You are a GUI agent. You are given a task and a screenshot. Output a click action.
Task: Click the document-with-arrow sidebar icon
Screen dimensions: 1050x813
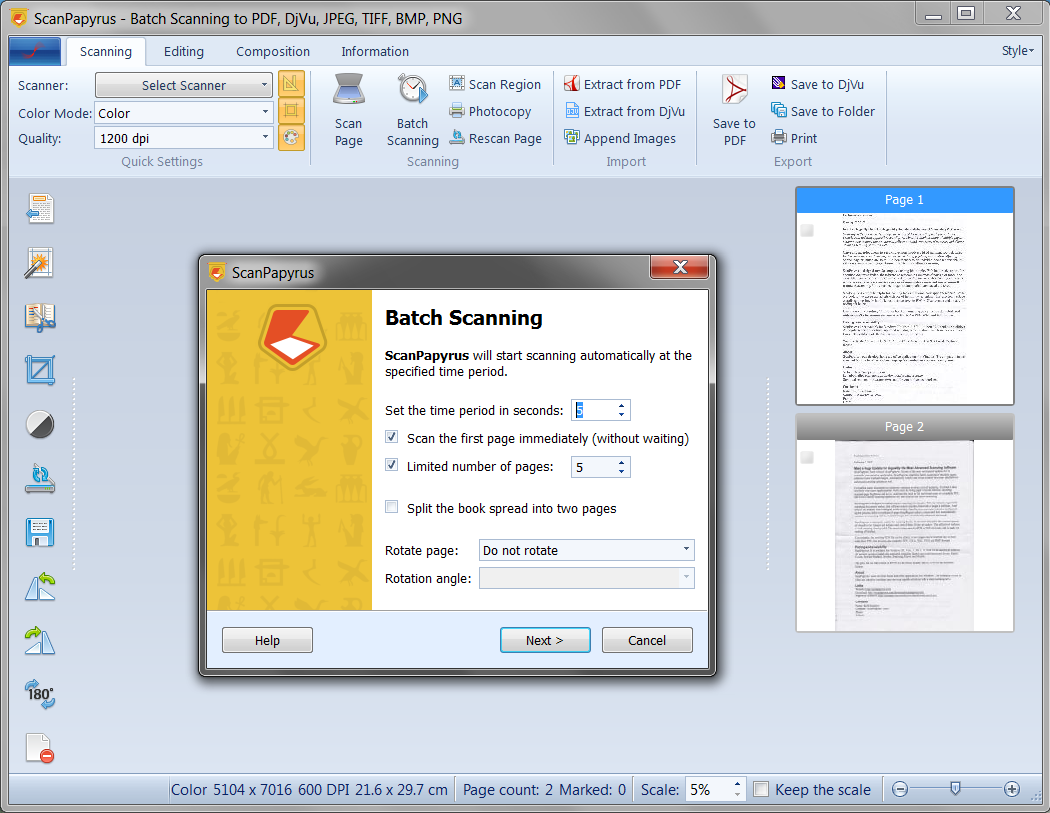pyautogui.click(x=40, y=209)
